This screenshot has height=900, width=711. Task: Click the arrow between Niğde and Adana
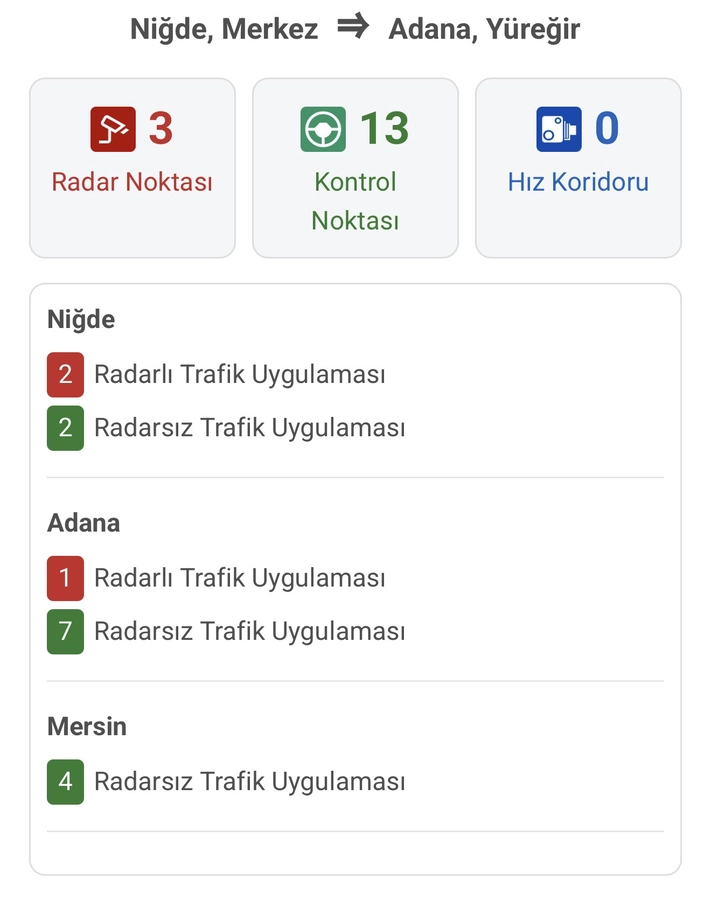point(353,28)
